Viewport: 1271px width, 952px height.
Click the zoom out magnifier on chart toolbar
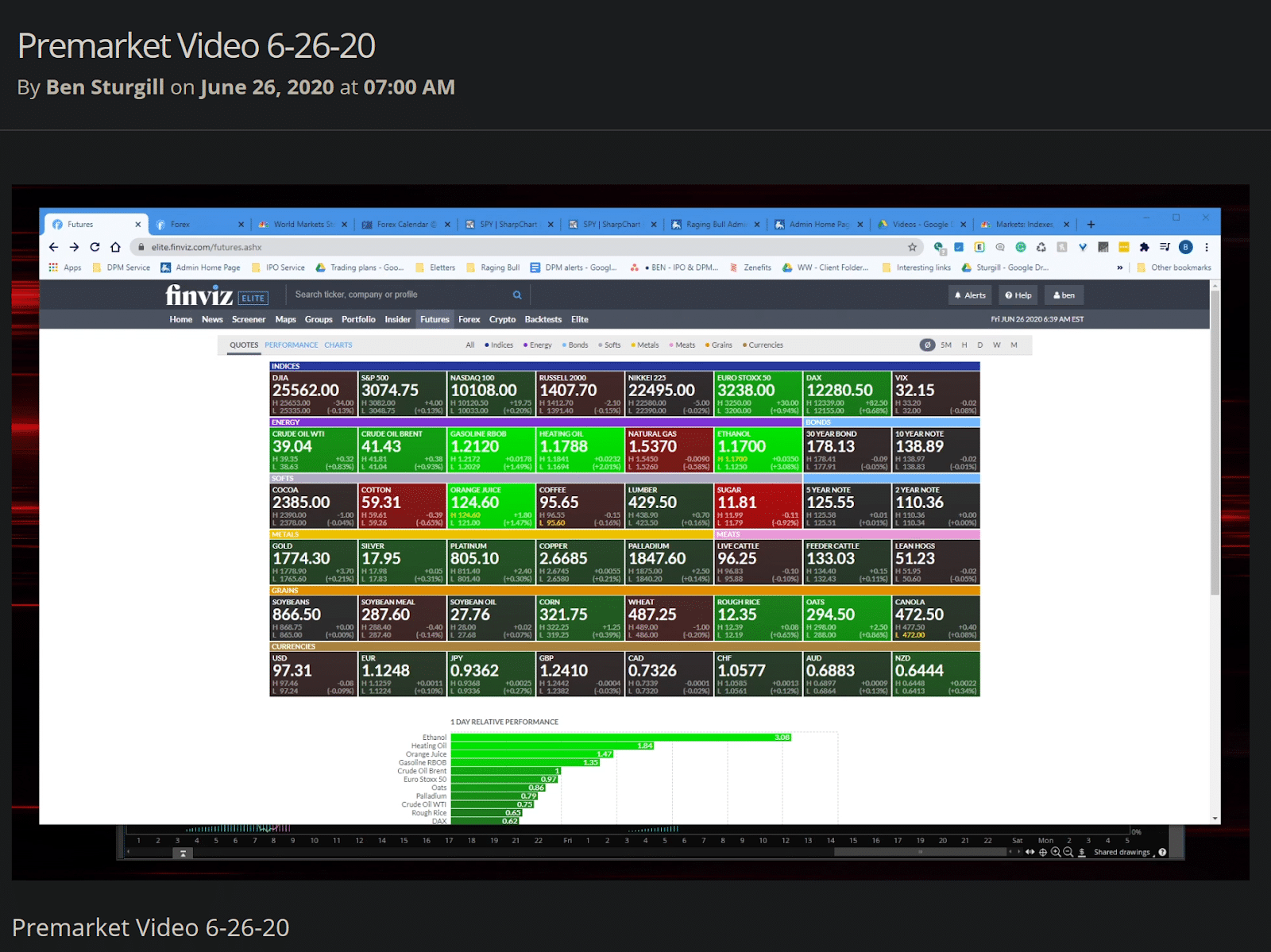(x=1068, y=852)
